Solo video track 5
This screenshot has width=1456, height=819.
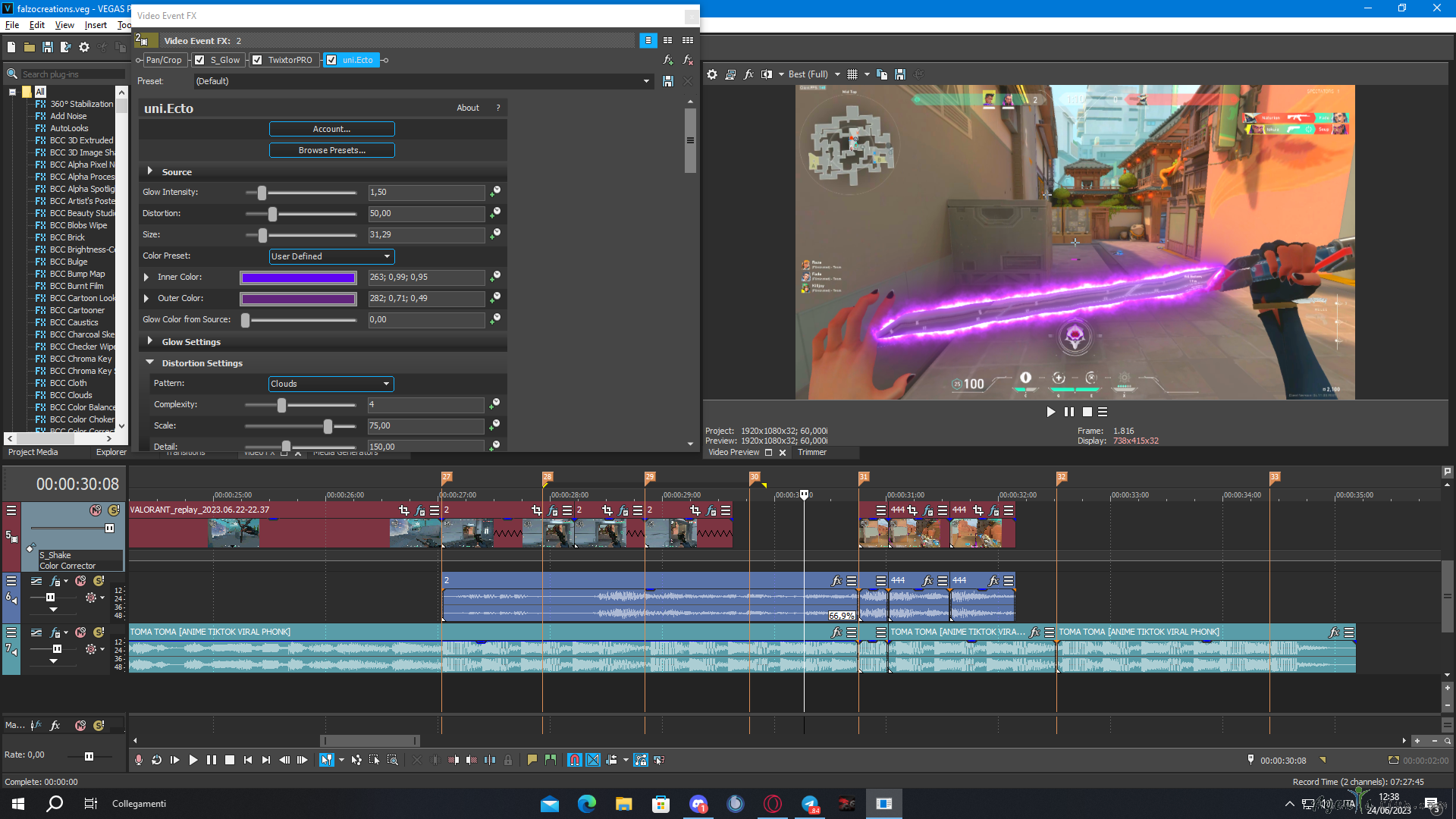114,510
